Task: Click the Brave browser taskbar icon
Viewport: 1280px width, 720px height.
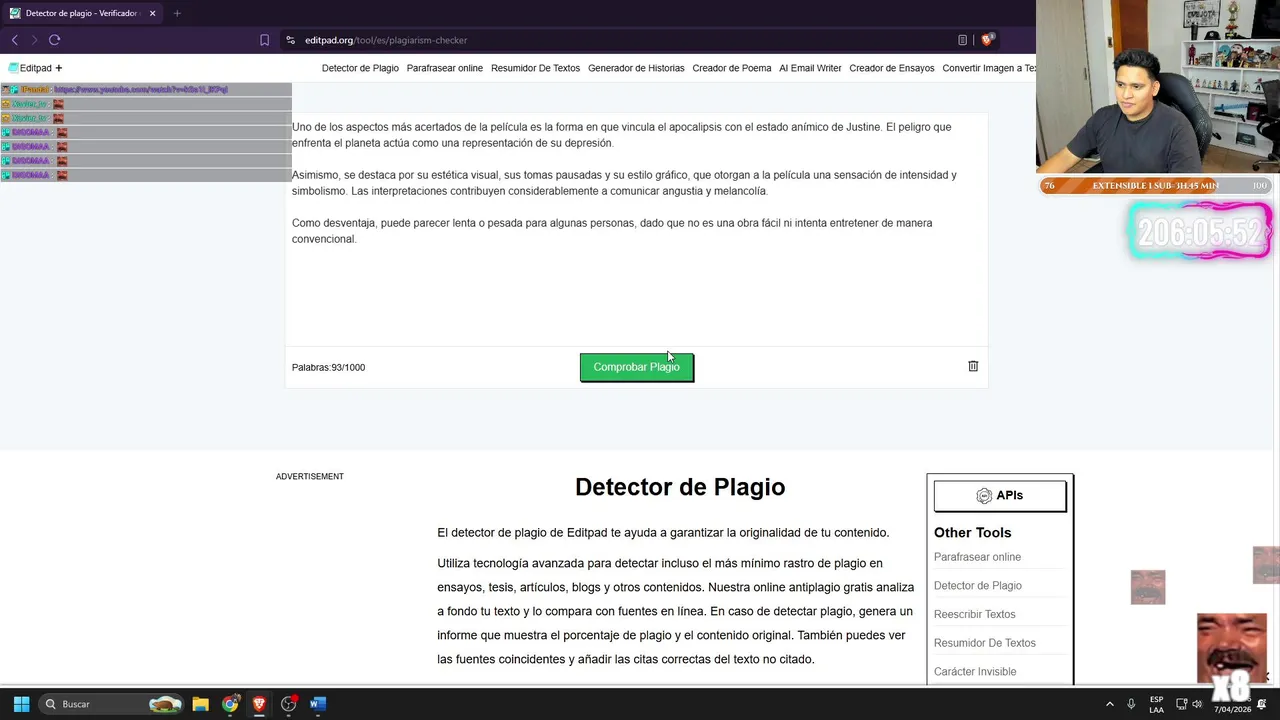Action: (x=259, y=704)
